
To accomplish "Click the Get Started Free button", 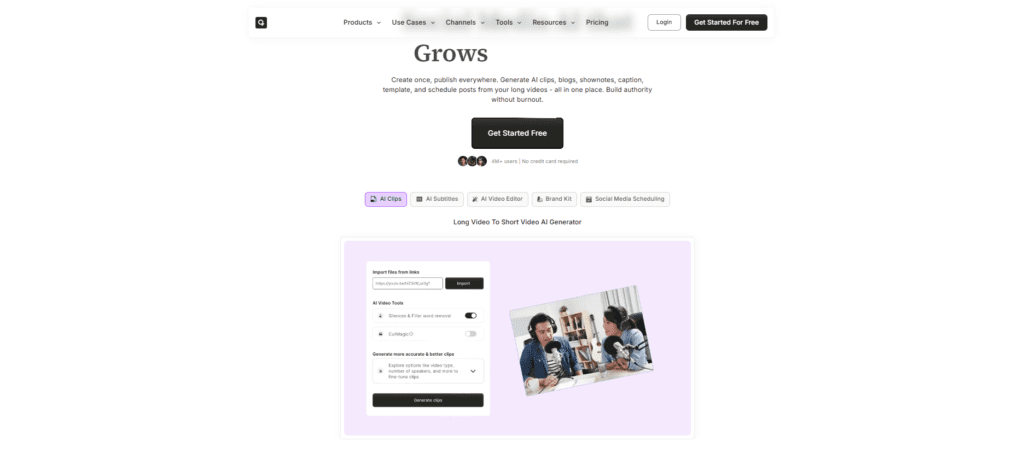I will click(x=517, y=133).
